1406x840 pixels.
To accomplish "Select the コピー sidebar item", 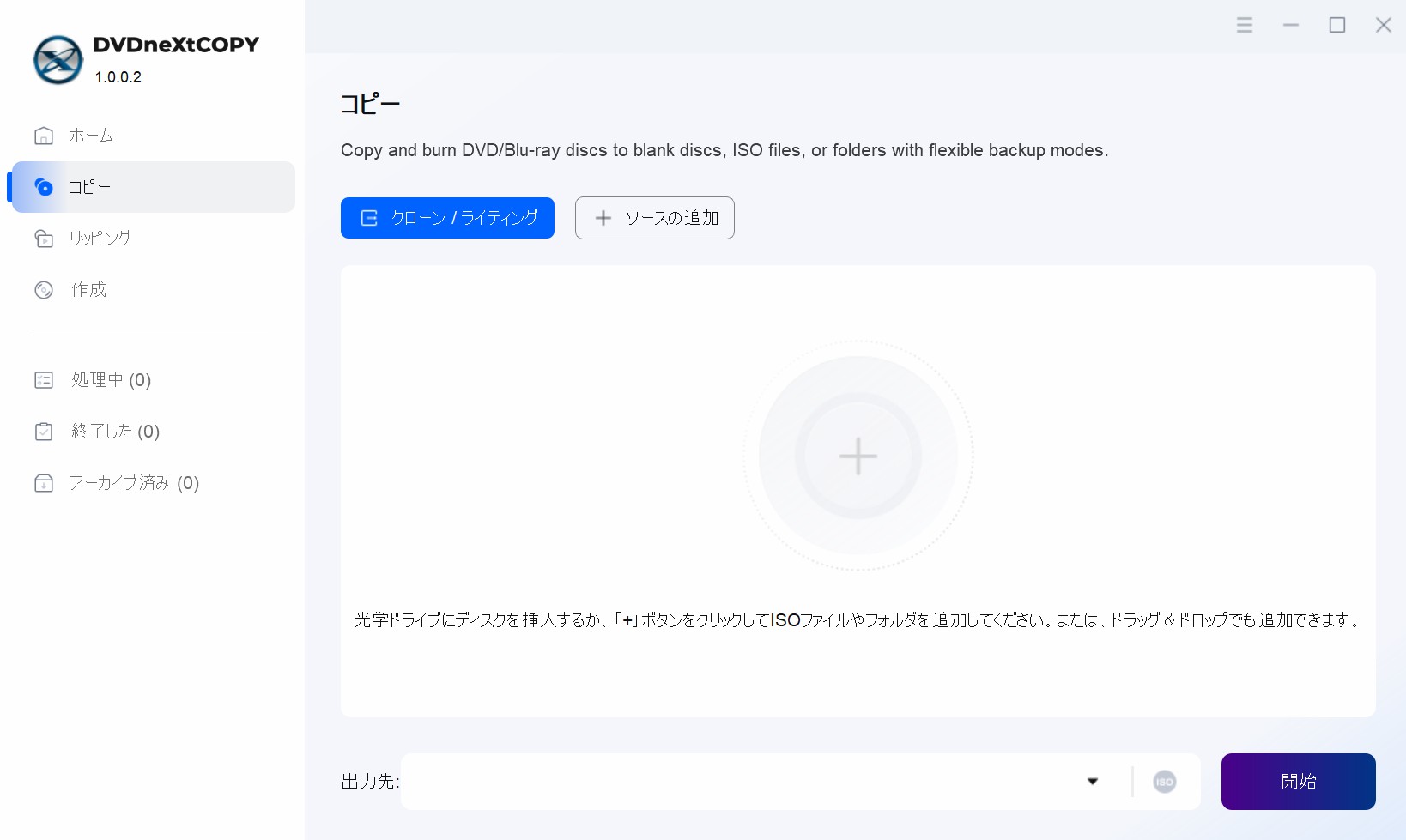I will 154,187.
